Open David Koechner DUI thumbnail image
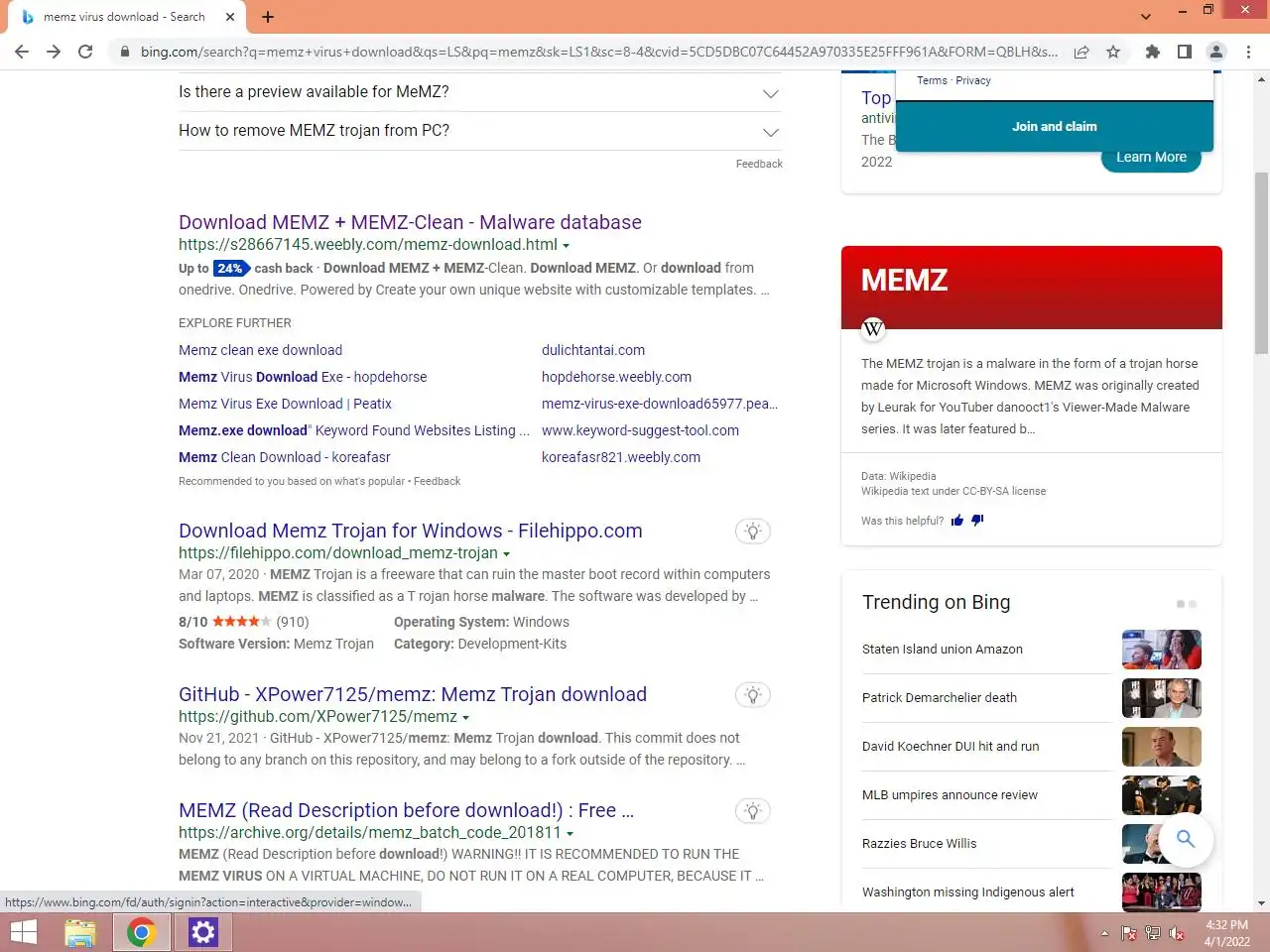The image size is (1270, 952). pos(1162,747)
